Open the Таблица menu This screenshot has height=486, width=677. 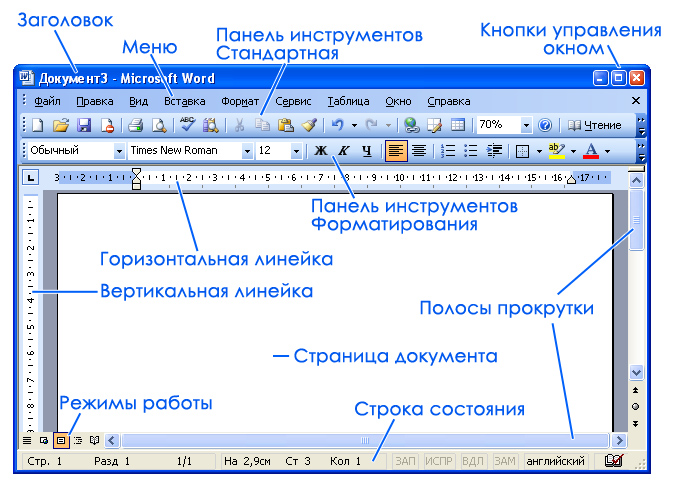348,101
